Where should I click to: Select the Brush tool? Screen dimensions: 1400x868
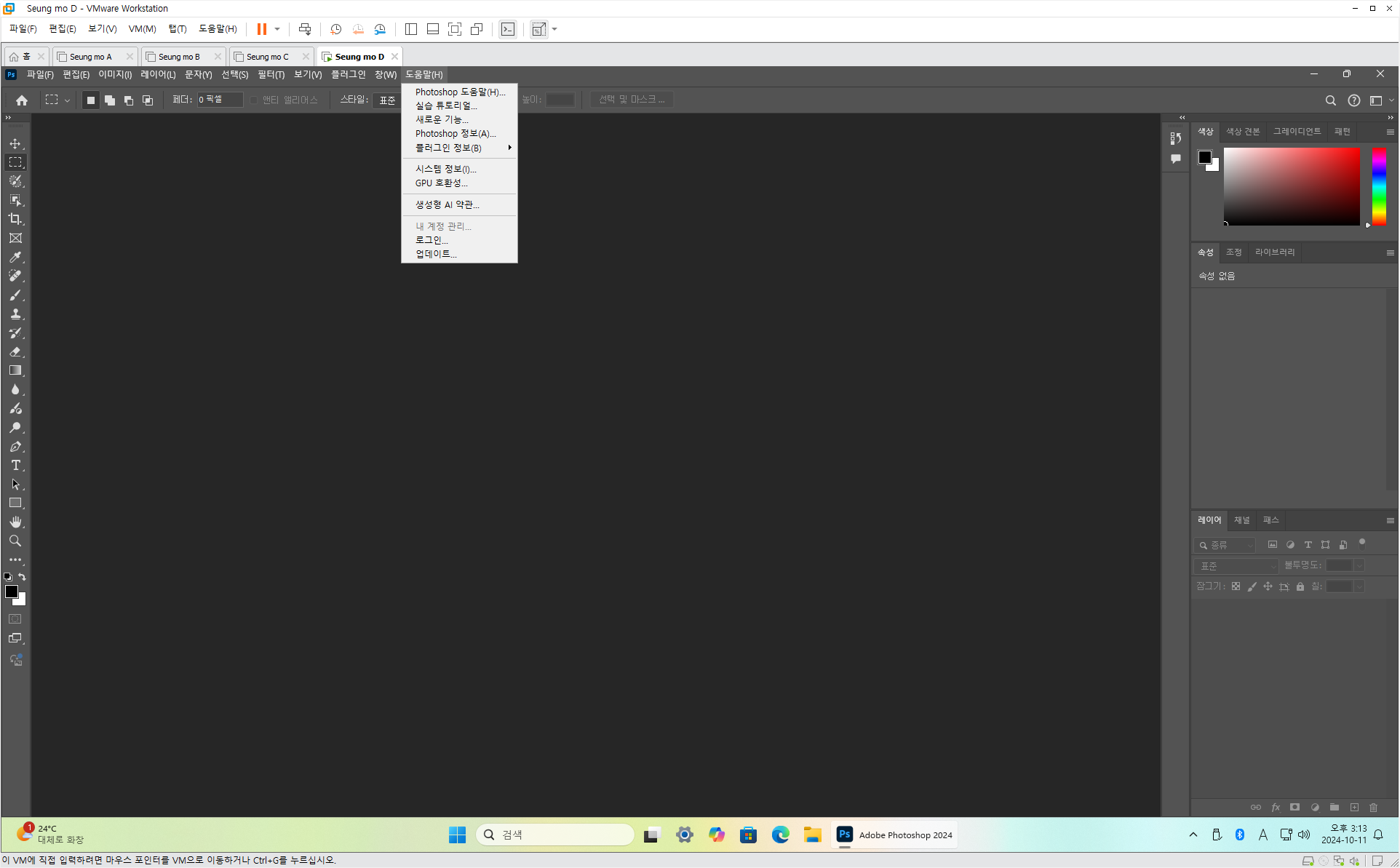pyautogui.click(x=15, y=295)
